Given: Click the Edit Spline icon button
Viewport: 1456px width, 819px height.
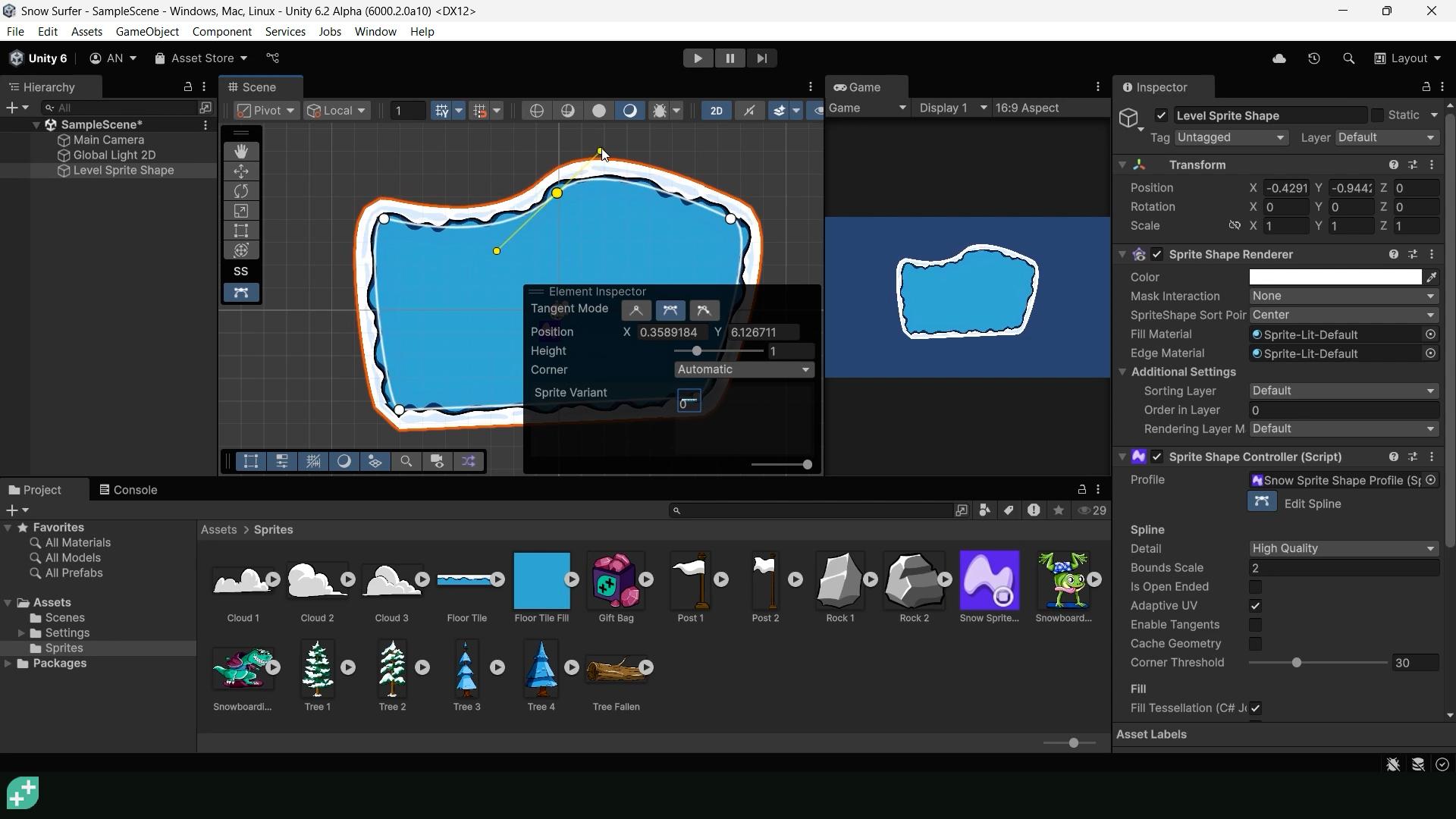Looking at the screenshot, I should point(1262,502).
